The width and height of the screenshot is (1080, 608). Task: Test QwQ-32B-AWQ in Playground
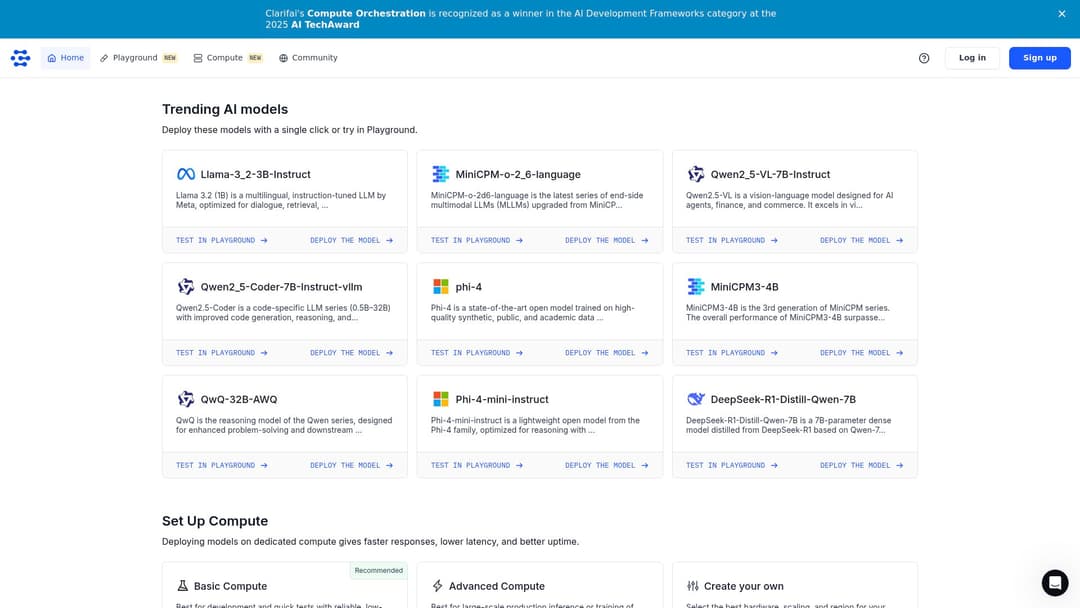(x=222, y=465)
